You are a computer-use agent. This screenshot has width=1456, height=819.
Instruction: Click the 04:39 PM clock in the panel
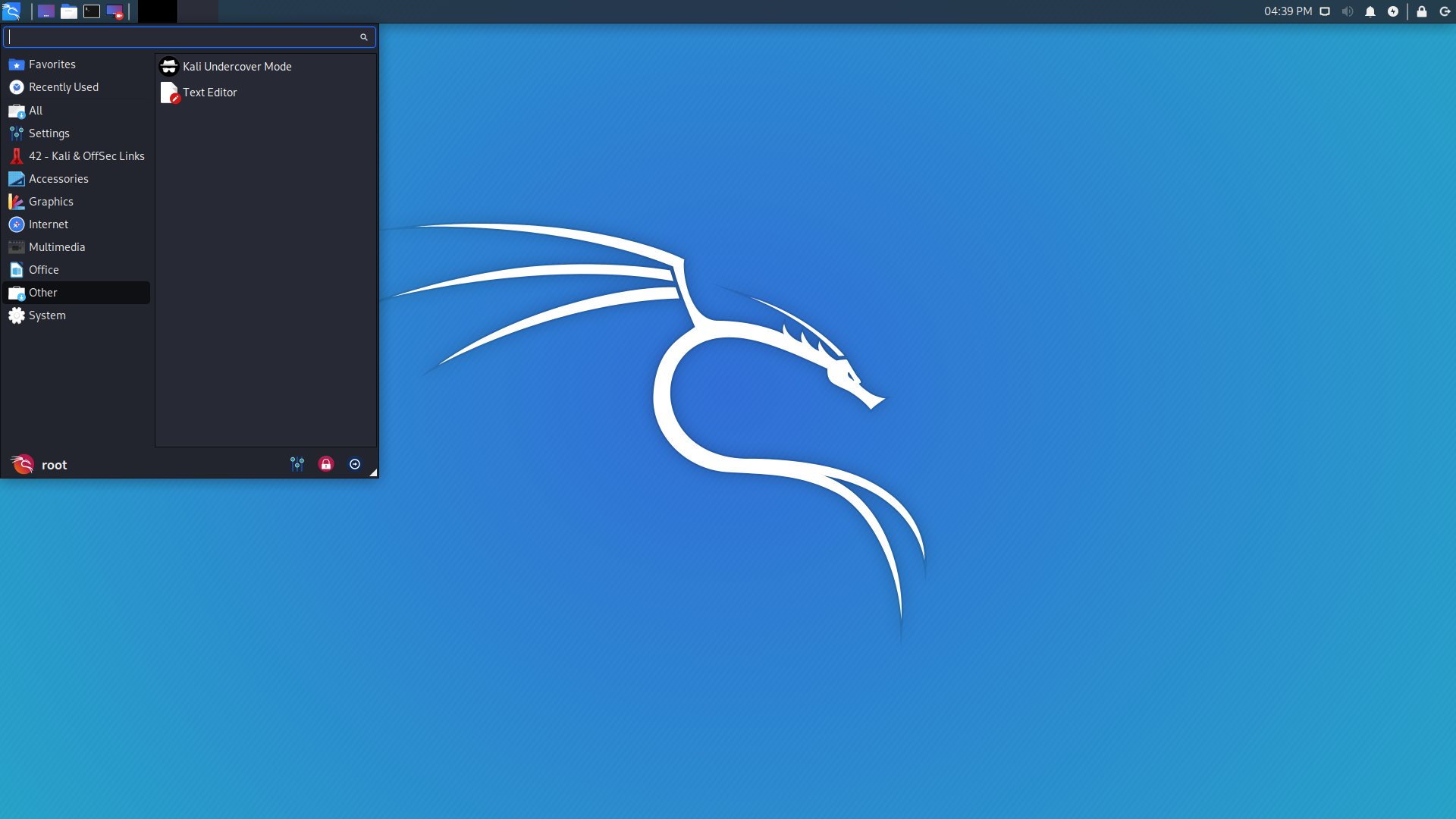(1288, 11)
